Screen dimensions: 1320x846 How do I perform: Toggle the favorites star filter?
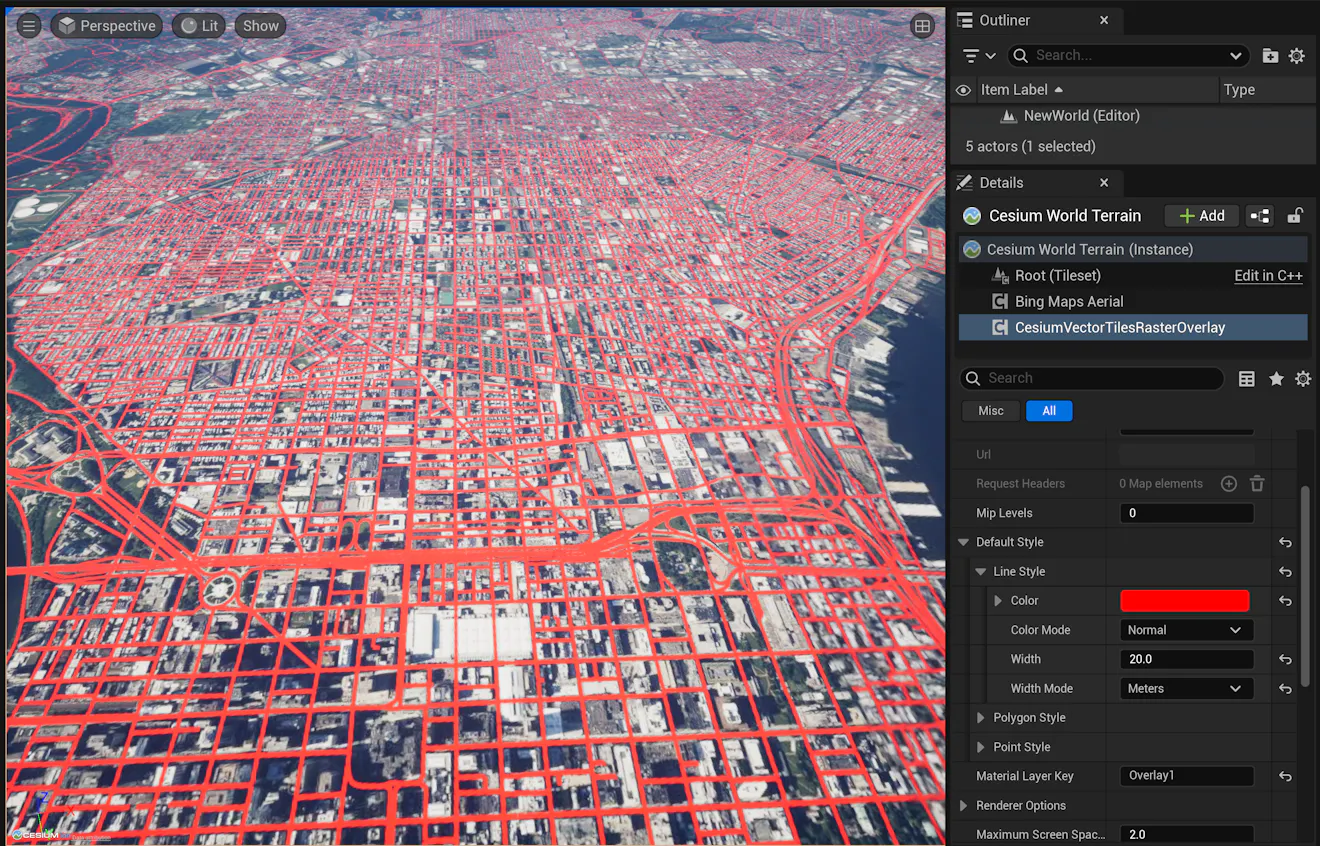[x=1276, y=379]
